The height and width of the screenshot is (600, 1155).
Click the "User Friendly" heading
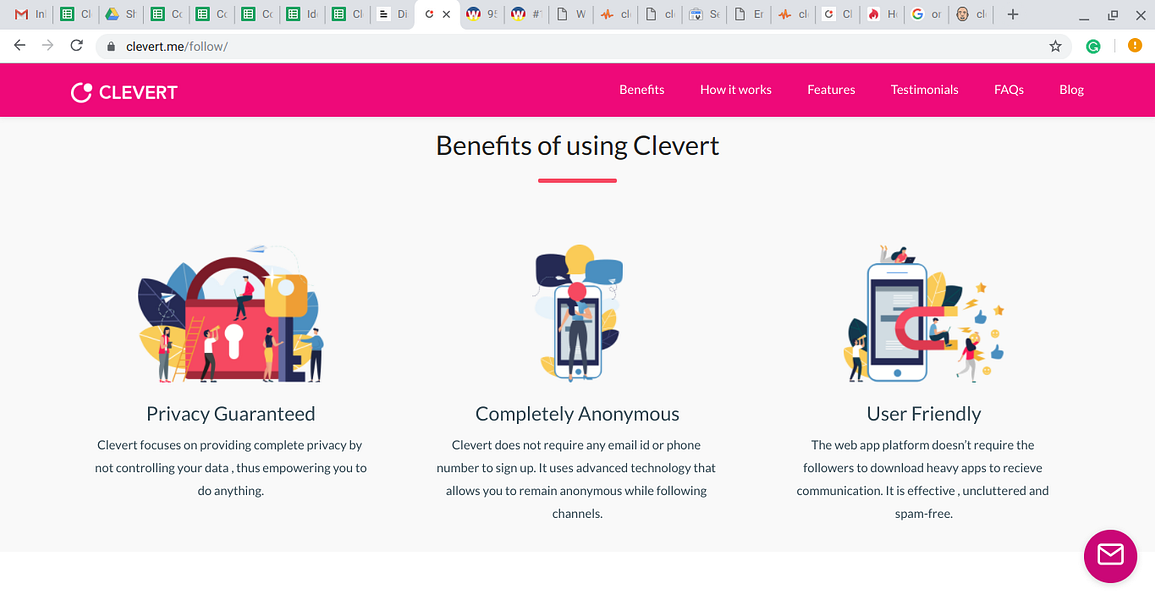pyautogui.click(x=924, y=414)
